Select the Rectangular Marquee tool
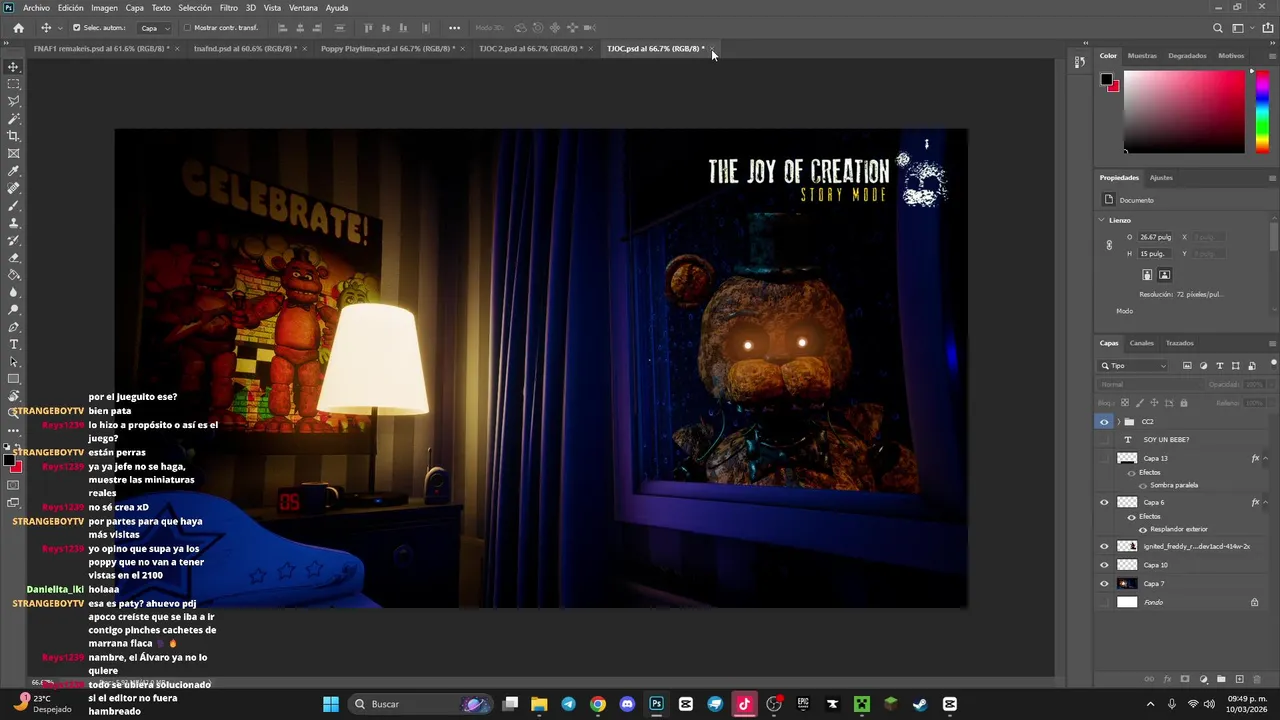 click(13, 84)
